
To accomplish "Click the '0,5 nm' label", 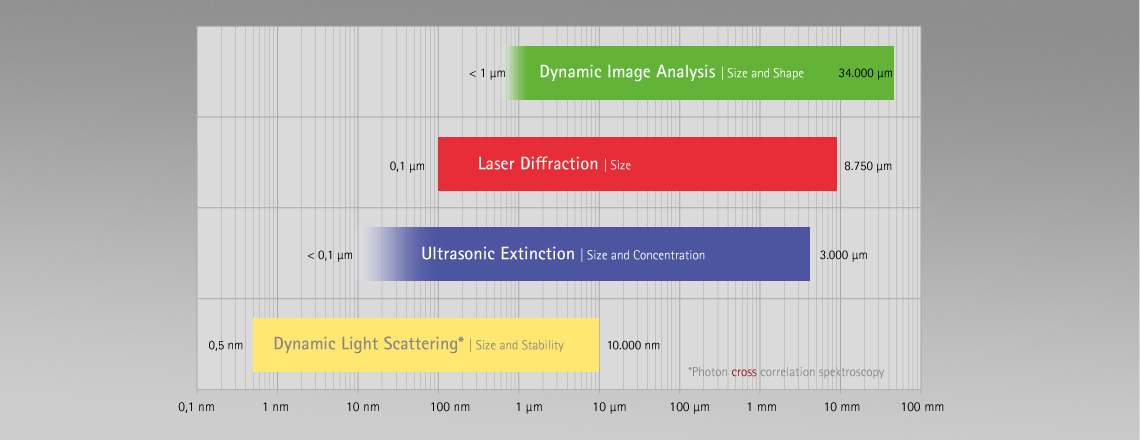I will pyautogui.click(x=225, y=345).
